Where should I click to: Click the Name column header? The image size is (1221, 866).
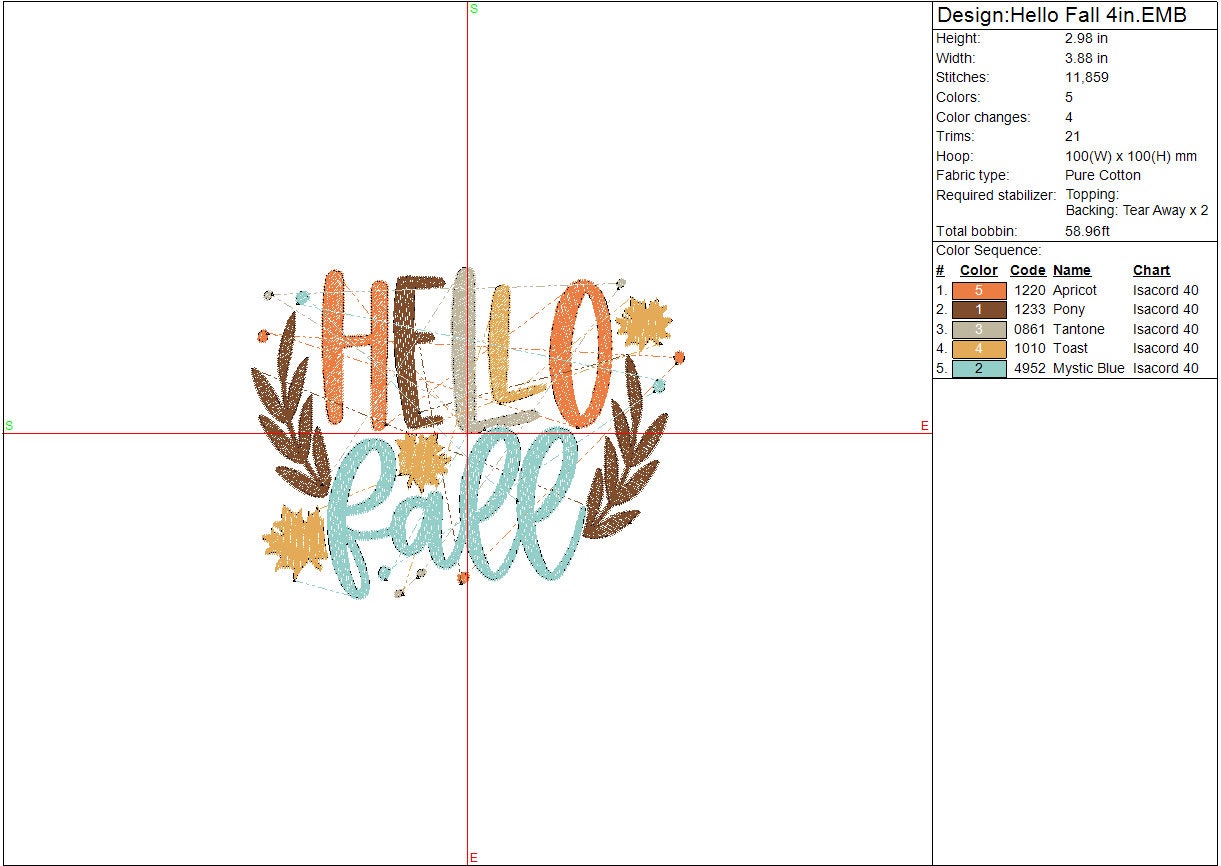(x=1071, y=270)
